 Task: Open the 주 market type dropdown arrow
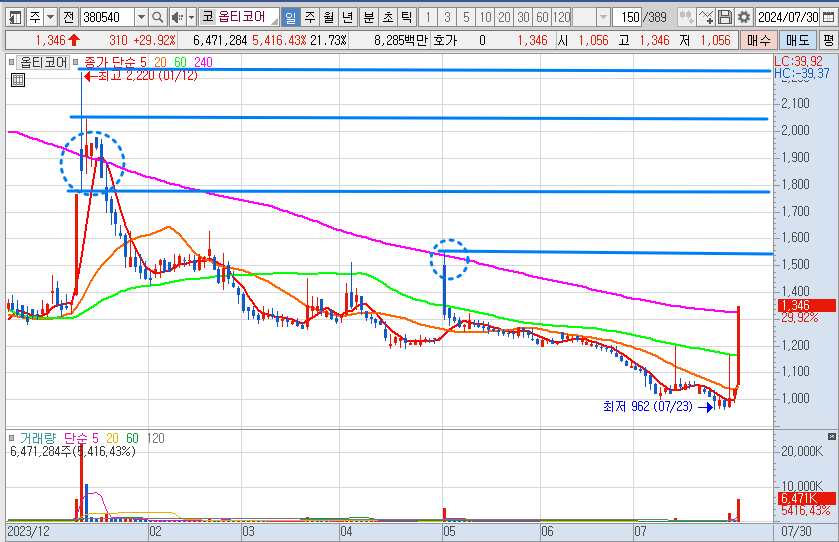[x=50, y=18]
